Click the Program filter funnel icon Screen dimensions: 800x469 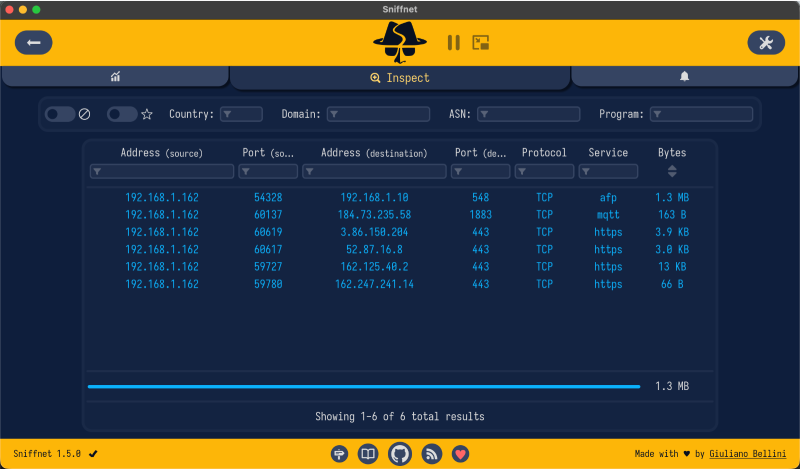point(658,114)
